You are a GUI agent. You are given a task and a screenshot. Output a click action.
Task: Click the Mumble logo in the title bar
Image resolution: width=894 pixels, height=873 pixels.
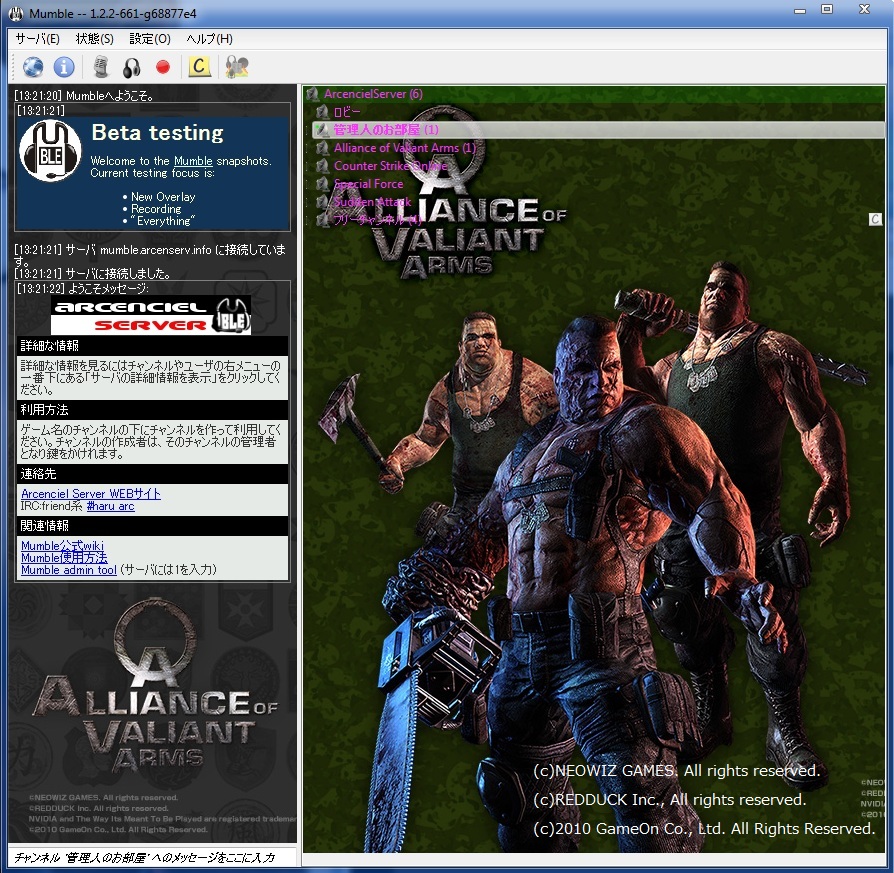pos(16,13)
